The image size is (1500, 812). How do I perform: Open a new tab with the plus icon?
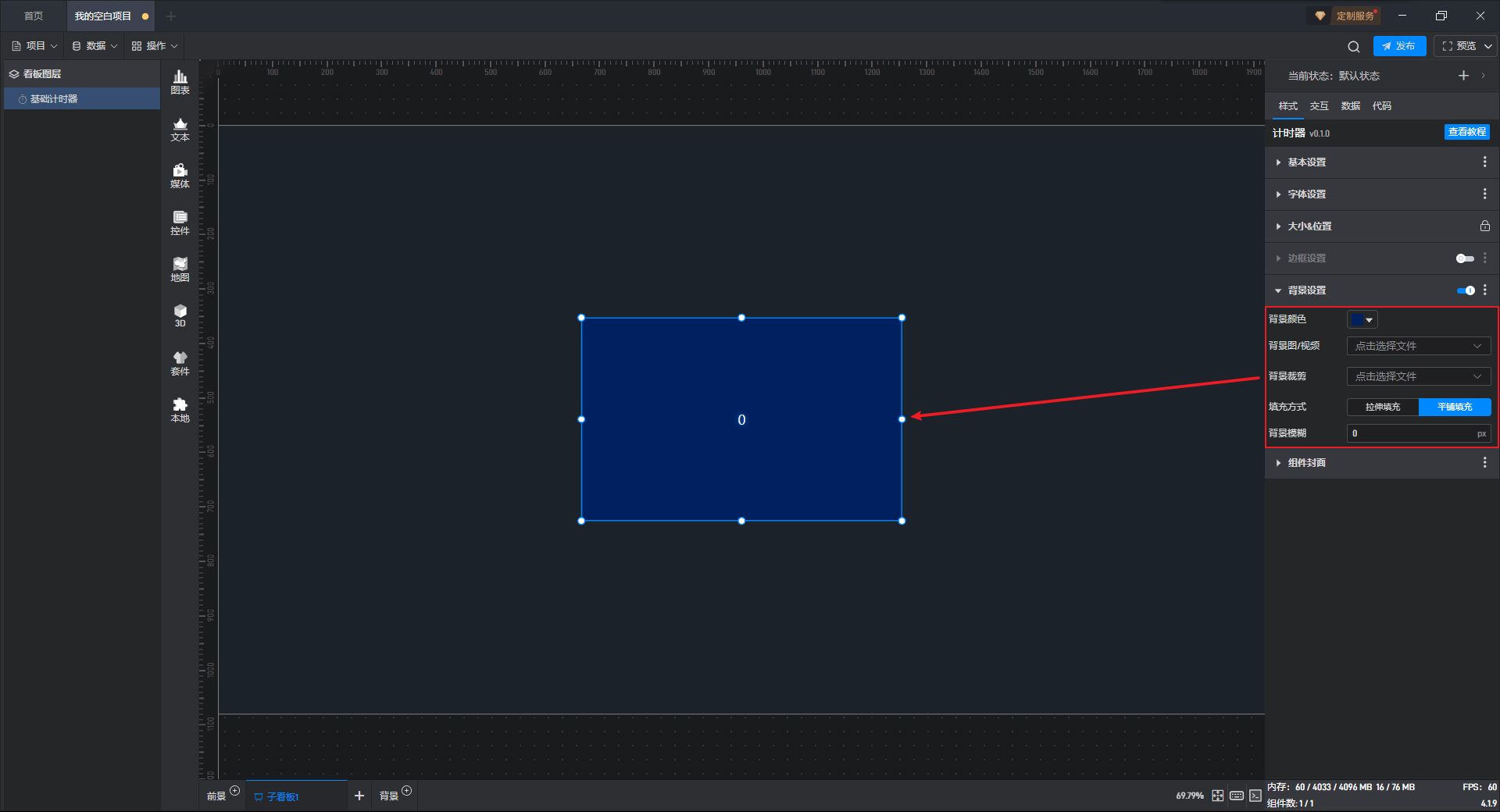(x=171, y=16)
